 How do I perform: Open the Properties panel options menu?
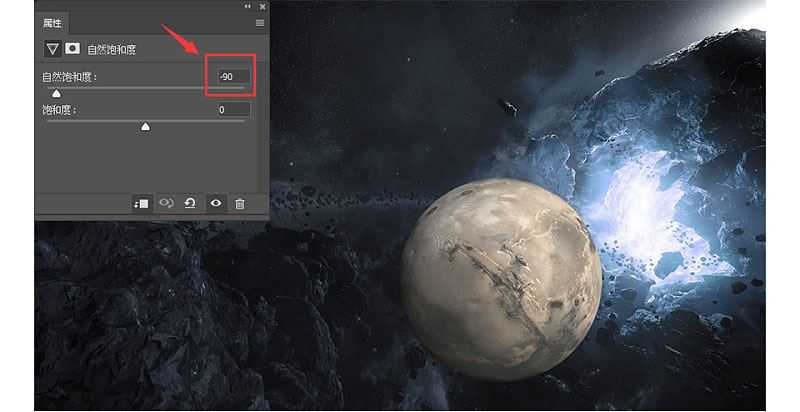click(260, 22)
